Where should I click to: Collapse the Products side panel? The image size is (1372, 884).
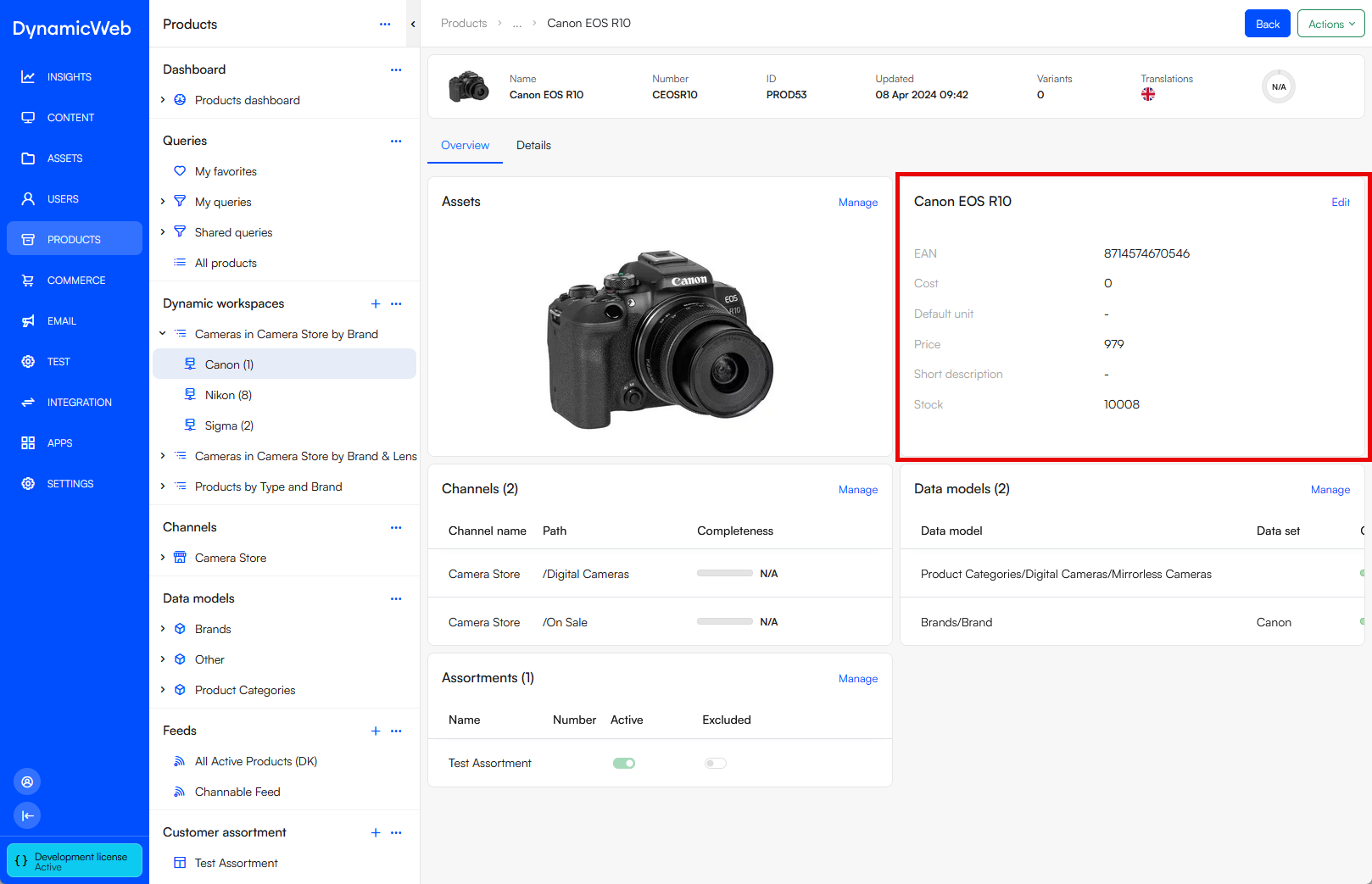[413, 24]
